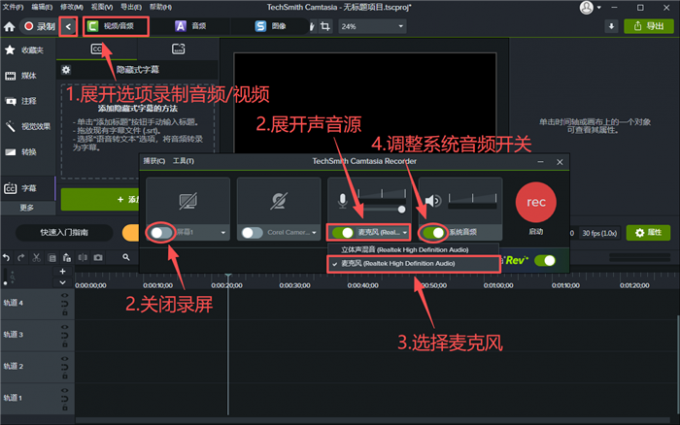Viewport: 680px width, 425px height.
Task: Expand the 麦克风 audio source dropdown
Action: pos(405,233)
